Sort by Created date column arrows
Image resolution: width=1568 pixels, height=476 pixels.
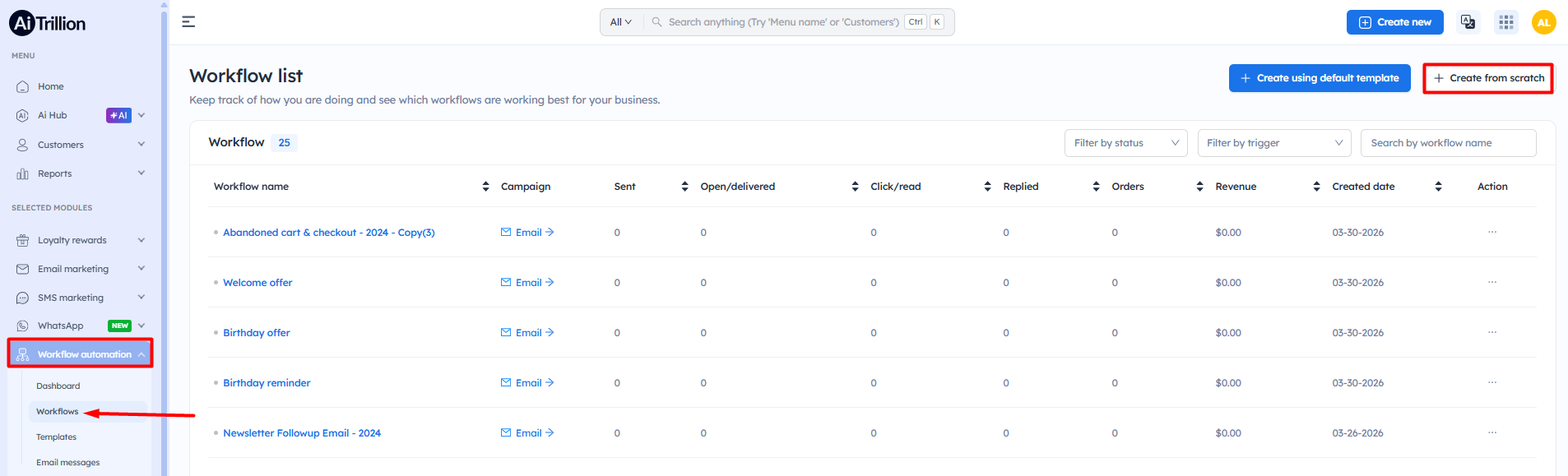1438,187
